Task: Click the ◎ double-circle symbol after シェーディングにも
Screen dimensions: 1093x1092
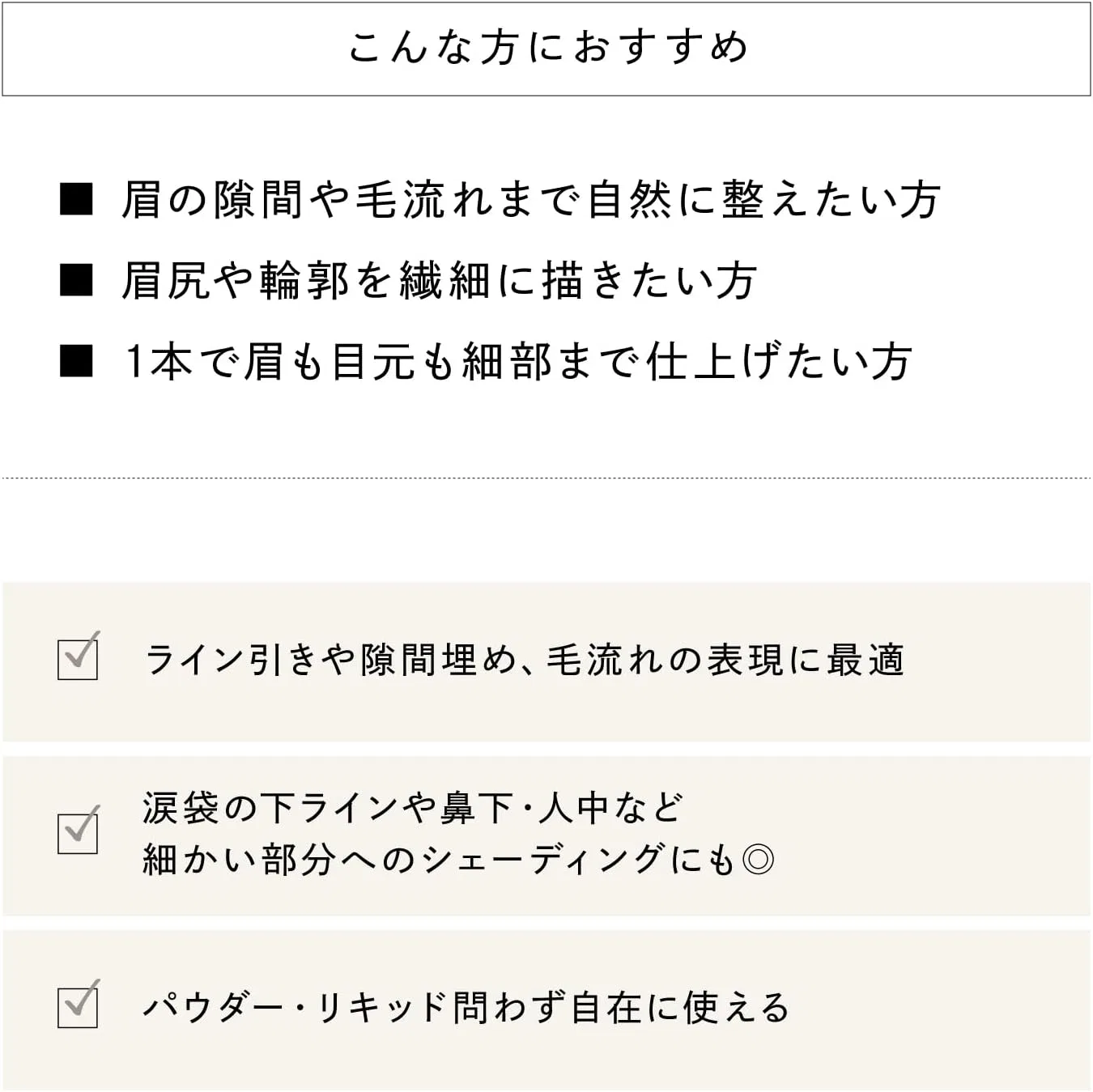Action: tap(758, 860)
